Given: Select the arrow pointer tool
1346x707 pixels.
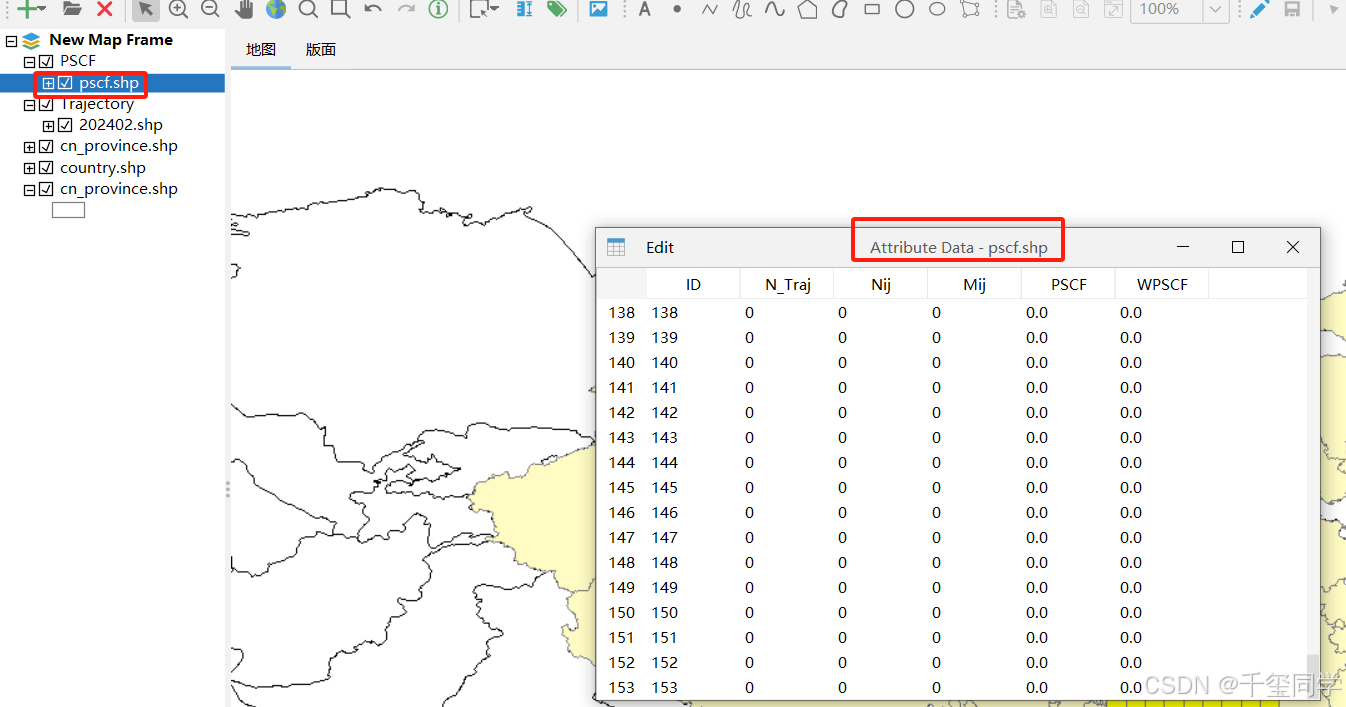Looking at the screenshot, I should [146, 9].
